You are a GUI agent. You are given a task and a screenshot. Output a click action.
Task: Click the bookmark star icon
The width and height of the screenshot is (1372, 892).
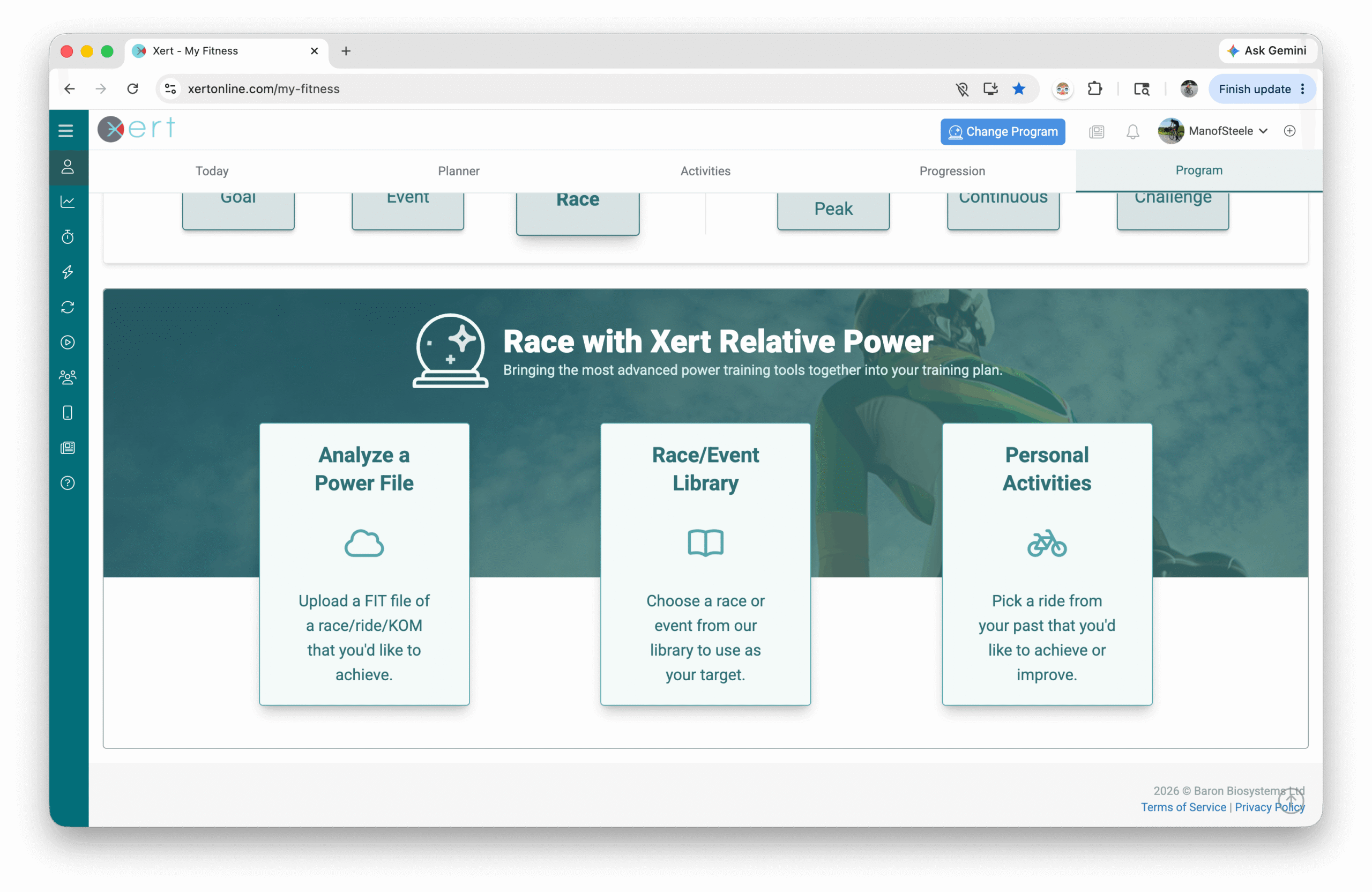(x=1019, y=89)
